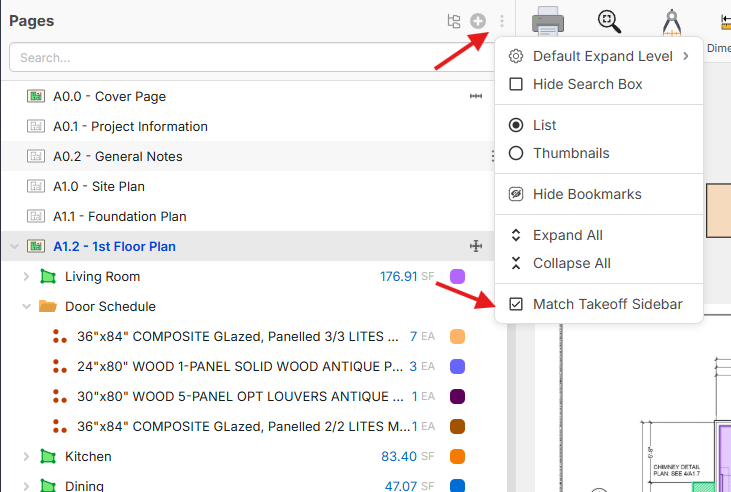Toggle the Hide Search Box checkbox
The height and width of the screenshot is (492, 731).
[516, 84]
